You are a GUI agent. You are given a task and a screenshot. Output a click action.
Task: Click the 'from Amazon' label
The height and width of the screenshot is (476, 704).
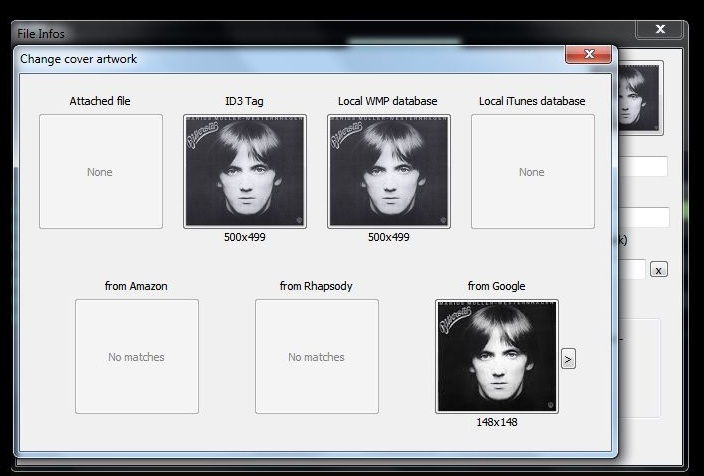click(136, 286)
